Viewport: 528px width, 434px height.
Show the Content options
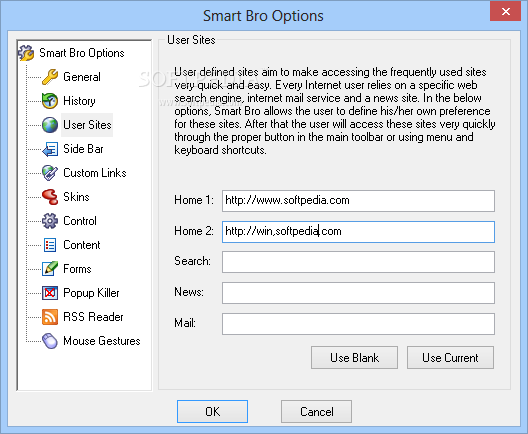(81, 245)
